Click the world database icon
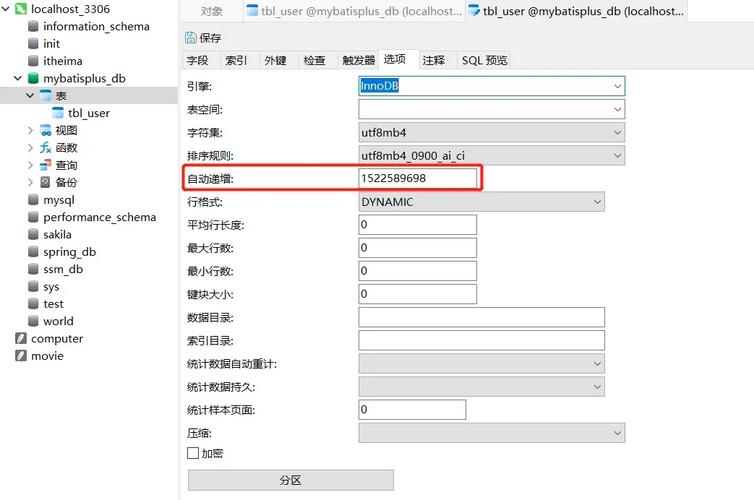The width and height of the screenshot is (754, 500). [x=33, y=321]
